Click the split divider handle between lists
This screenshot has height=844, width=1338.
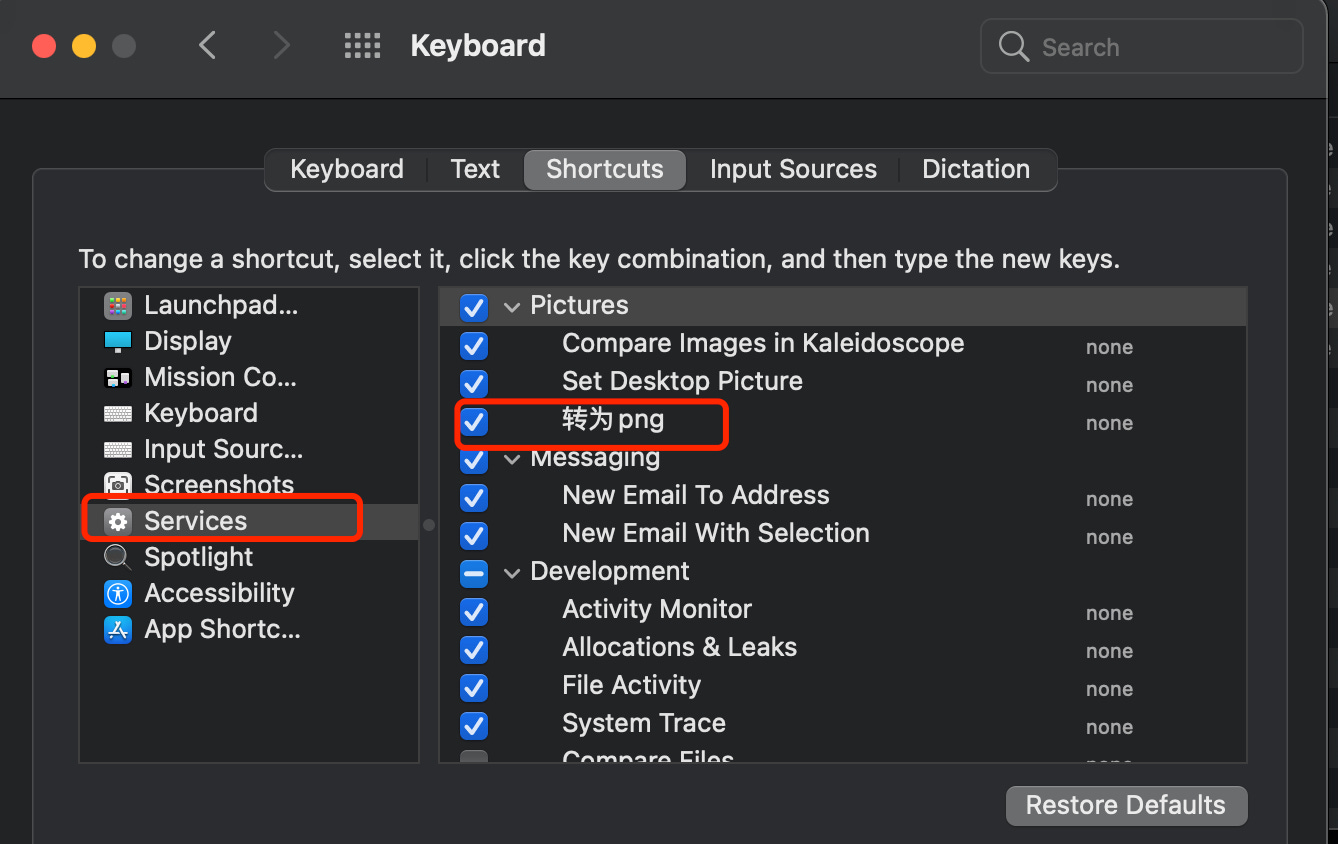[429, 524]
